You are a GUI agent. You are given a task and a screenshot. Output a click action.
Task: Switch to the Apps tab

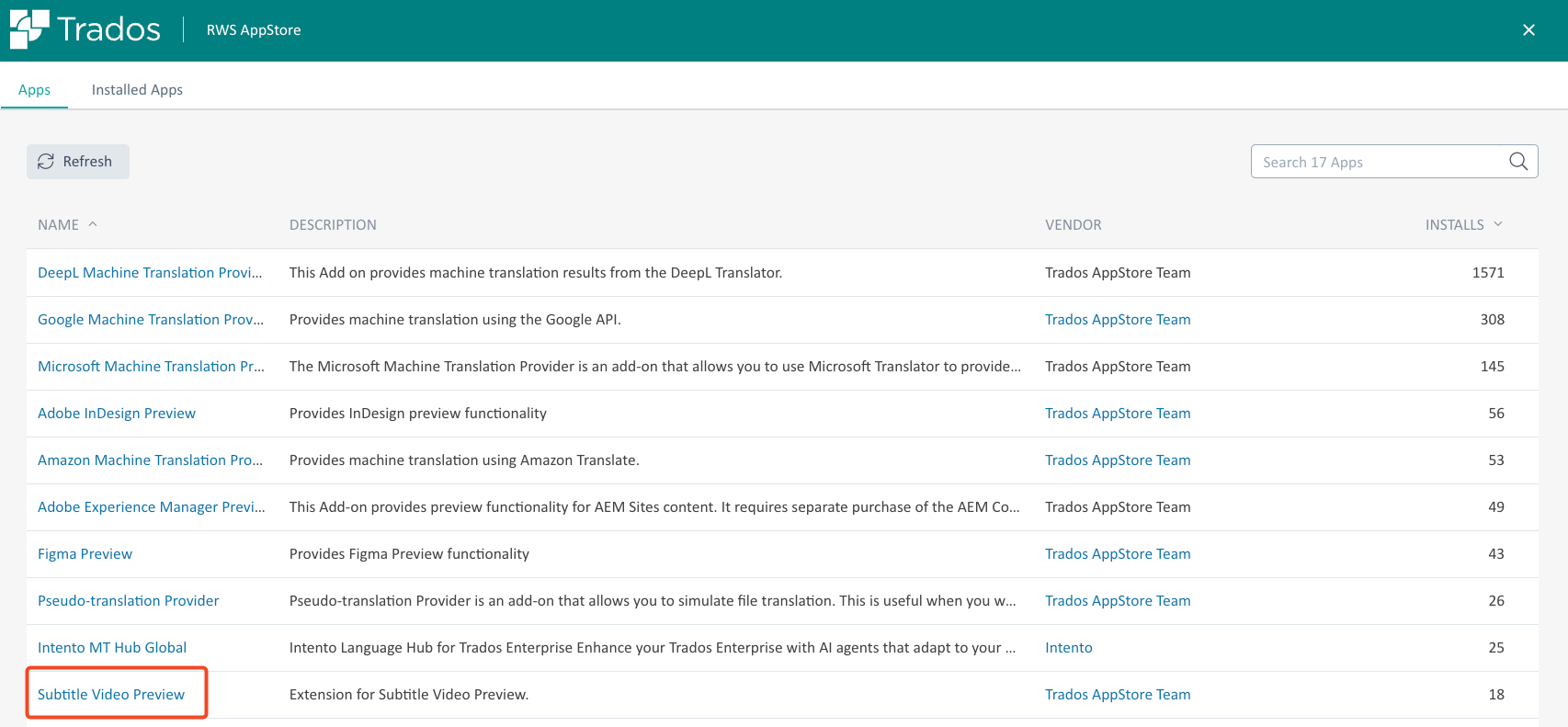point(34,89)
